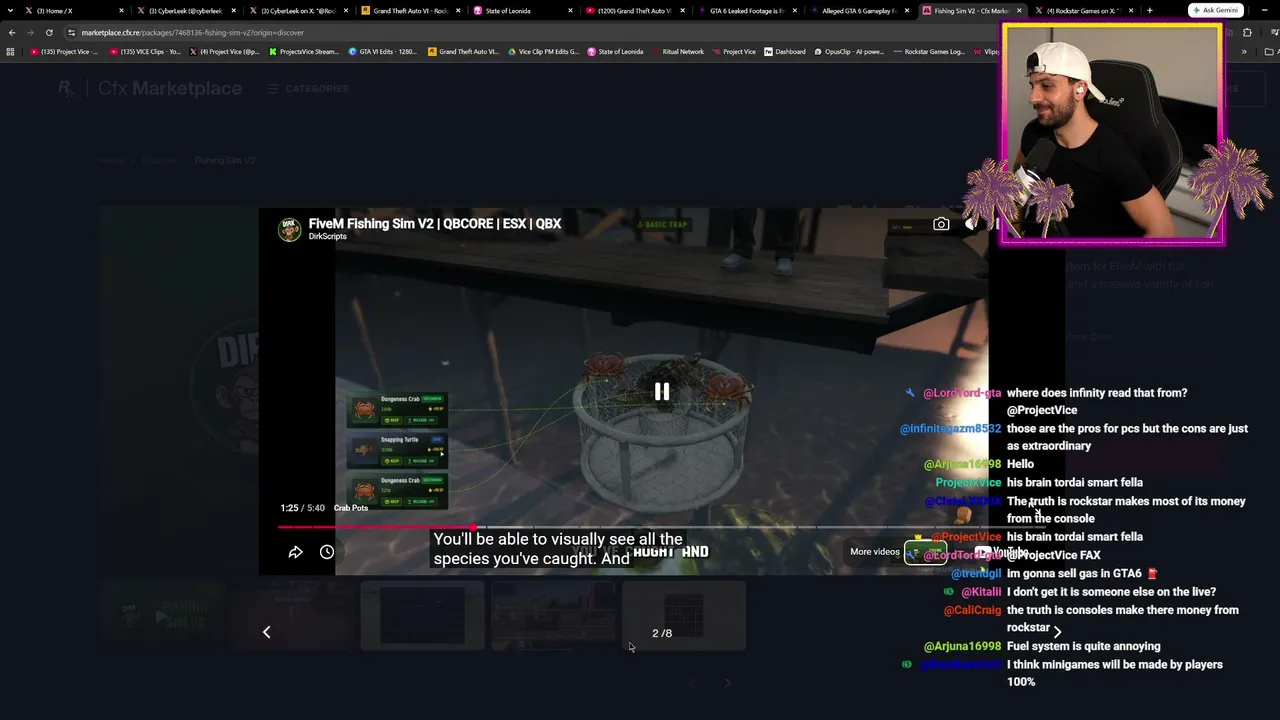Open the DirkScripts channel avatar
The width and height of the screenshot is (1280, 720).
click(x=290, y=229)
